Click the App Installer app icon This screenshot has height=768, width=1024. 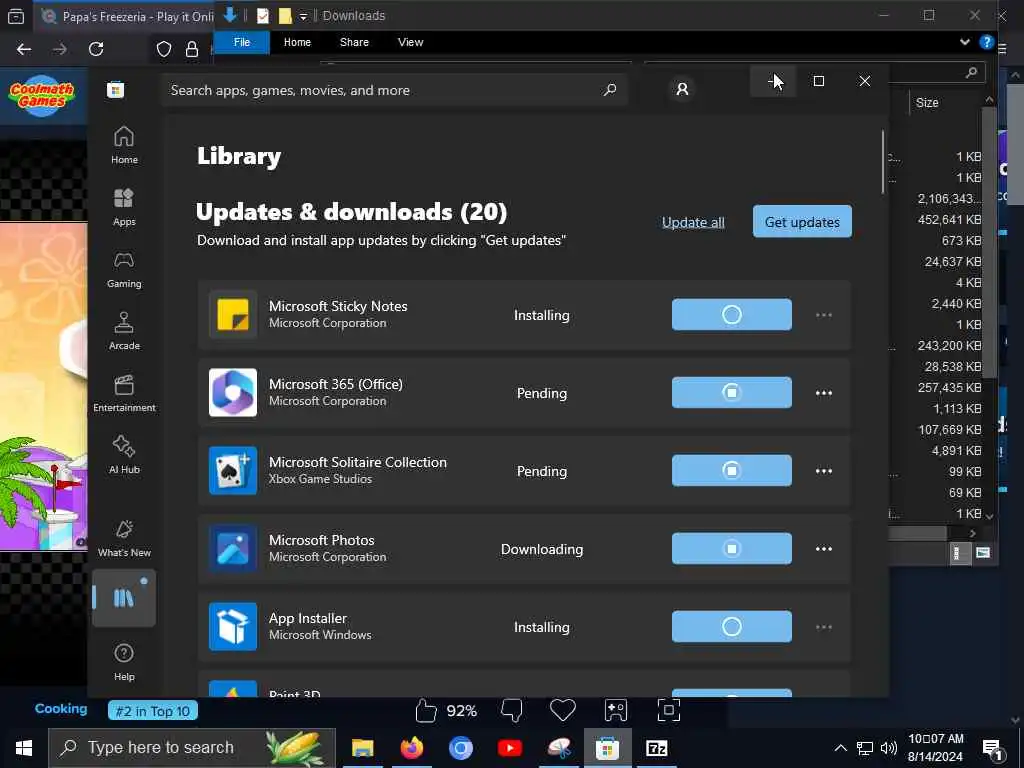(232, 627)
